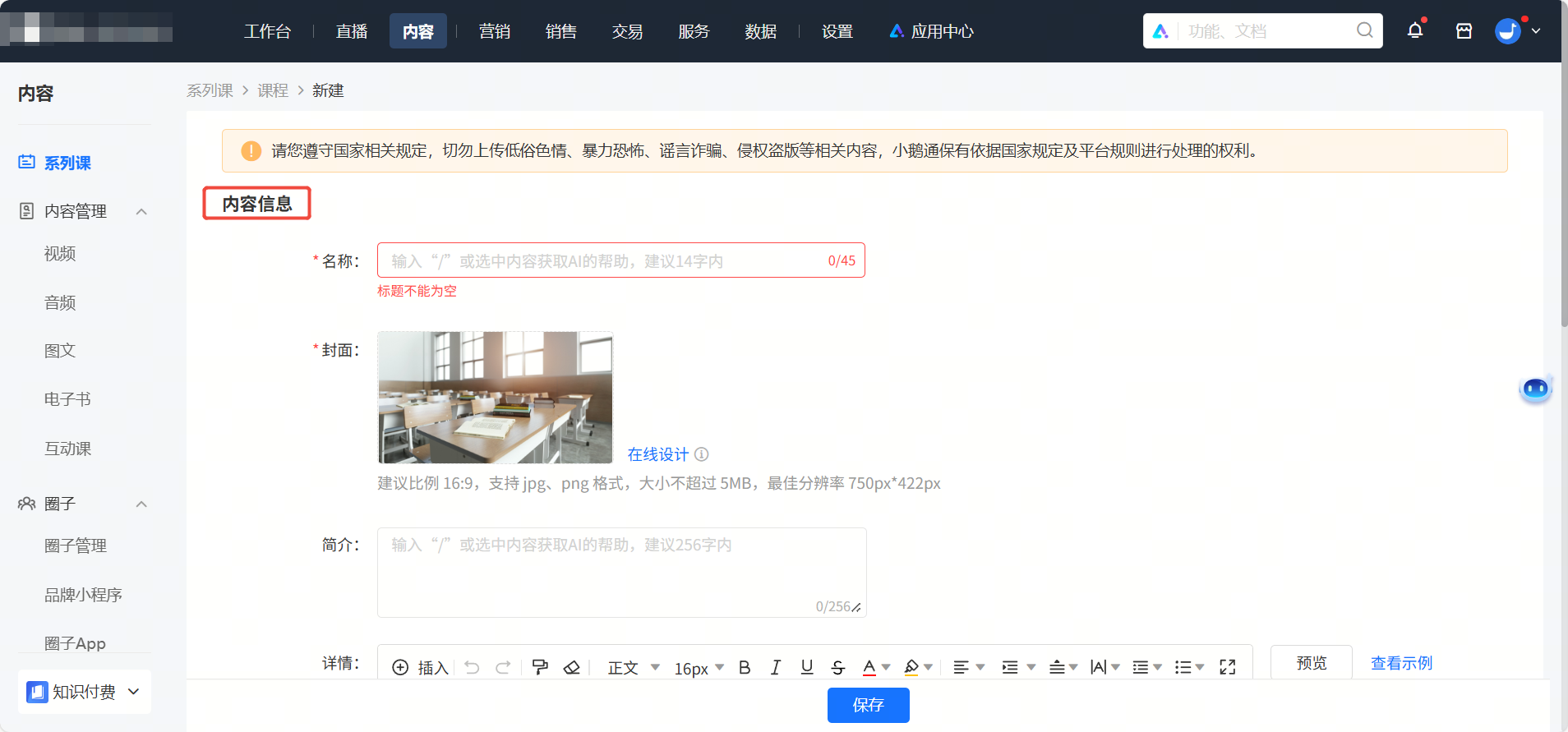Expand the avatar dropdown chevron

pyautogui.click(x=1536, y=31)
